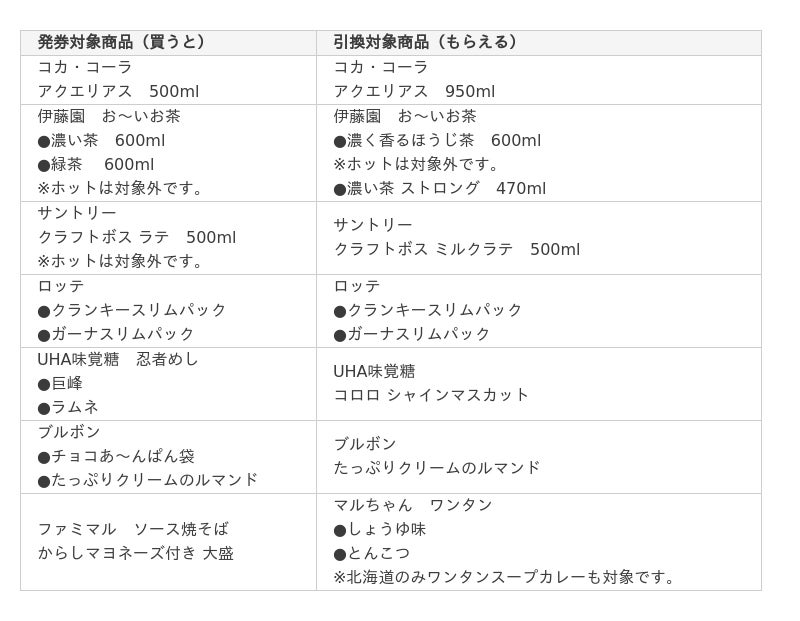Click コロロ シャインマスカット text
The width and height of the screenshot is (800, 621).
[431, 395]
